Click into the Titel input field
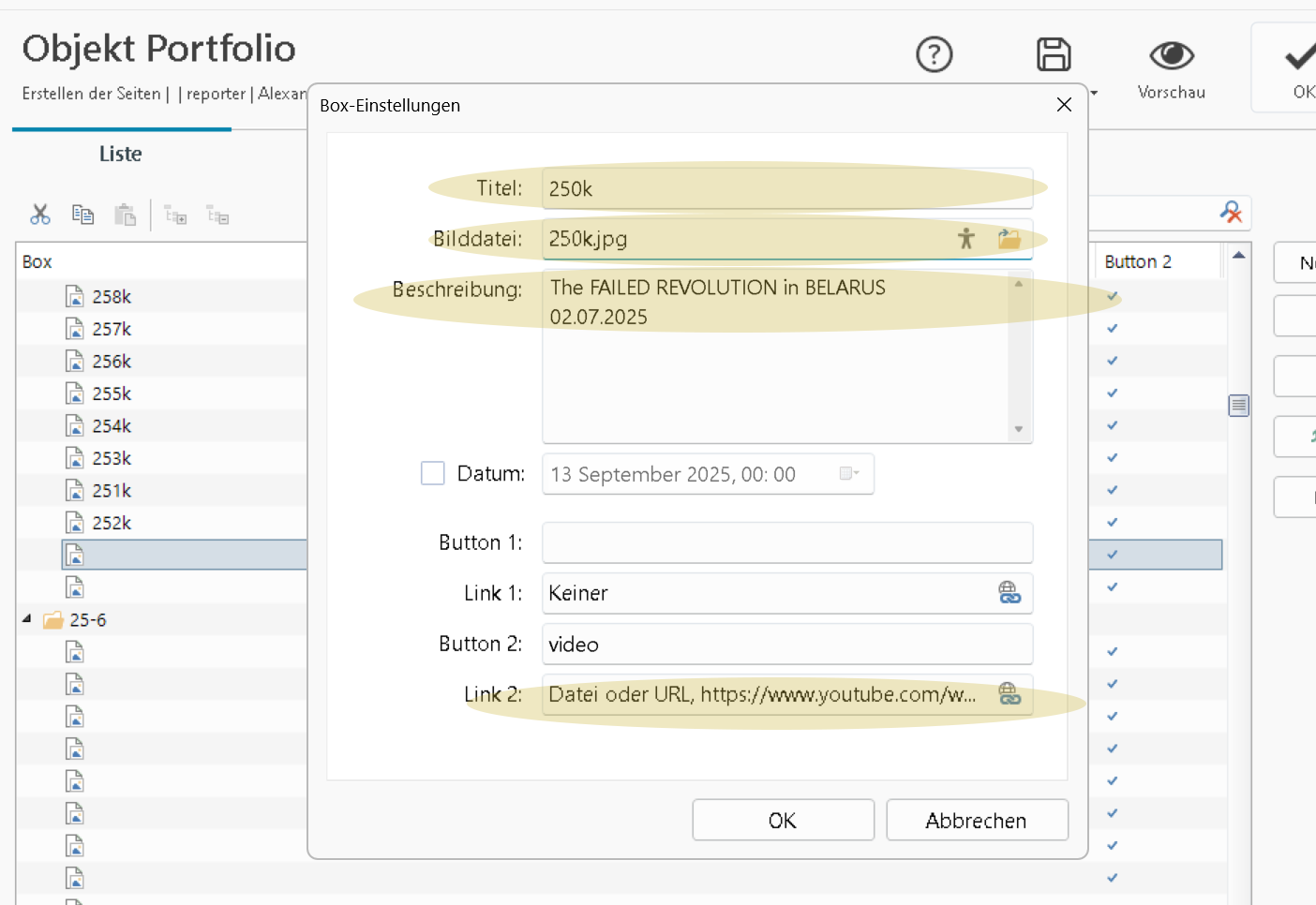This screenshot has width=1316, height=905. [x=785, y=188]
